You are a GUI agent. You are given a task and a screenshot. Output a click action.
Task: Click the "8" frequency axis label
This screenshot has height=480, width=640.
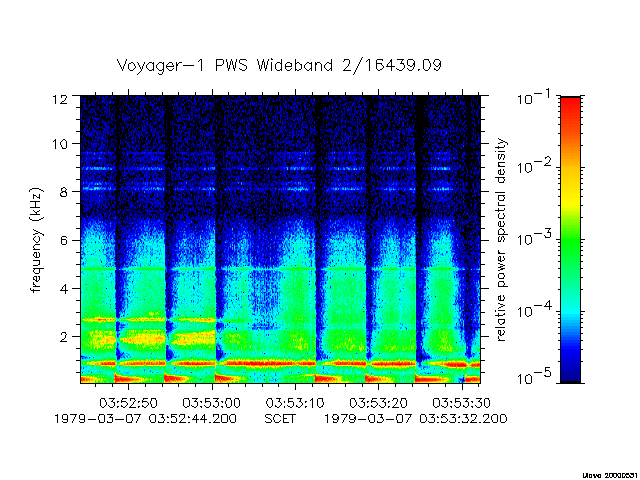point(64,192)
